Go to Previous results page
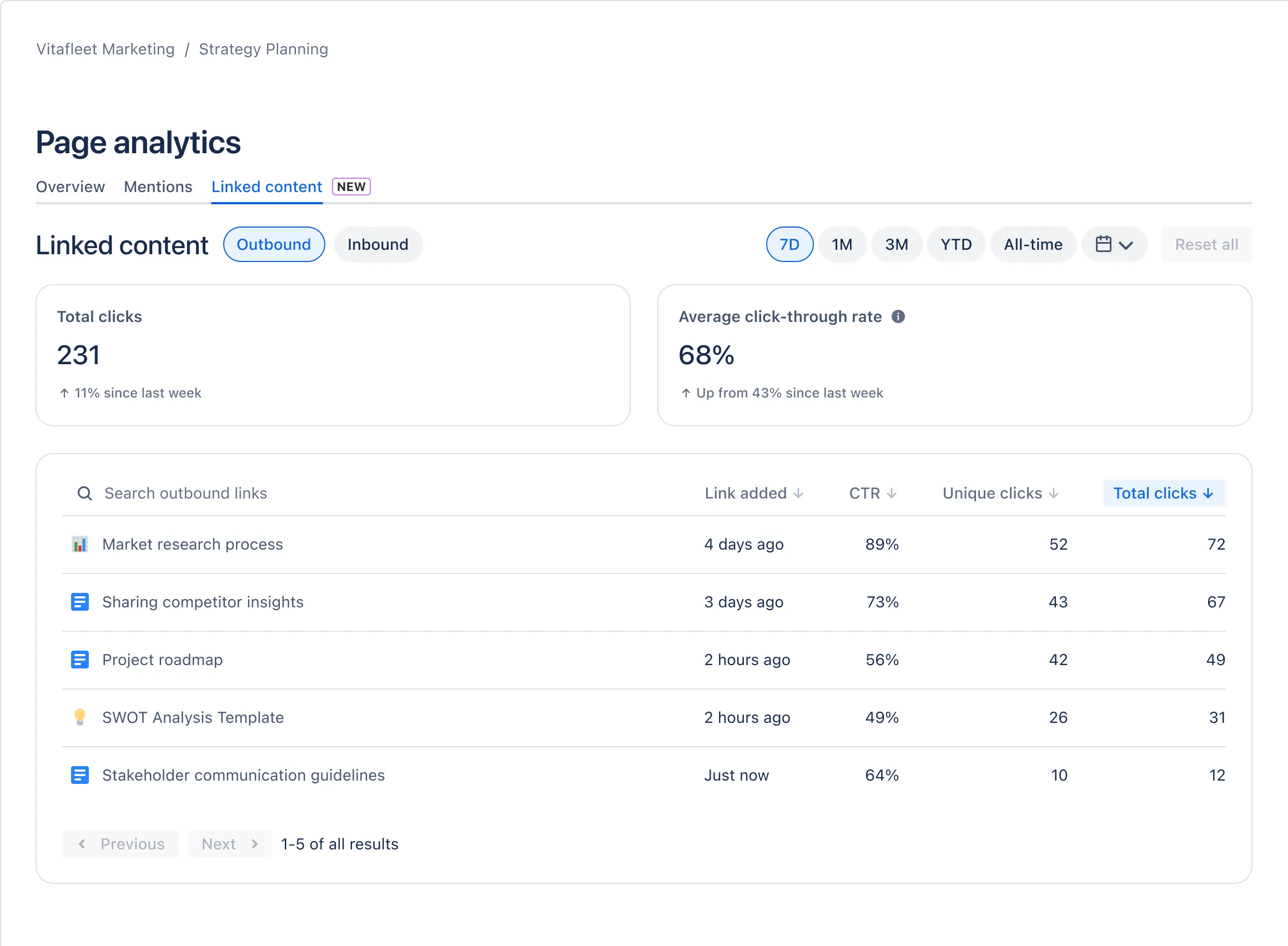 click(x=120, y=844)
